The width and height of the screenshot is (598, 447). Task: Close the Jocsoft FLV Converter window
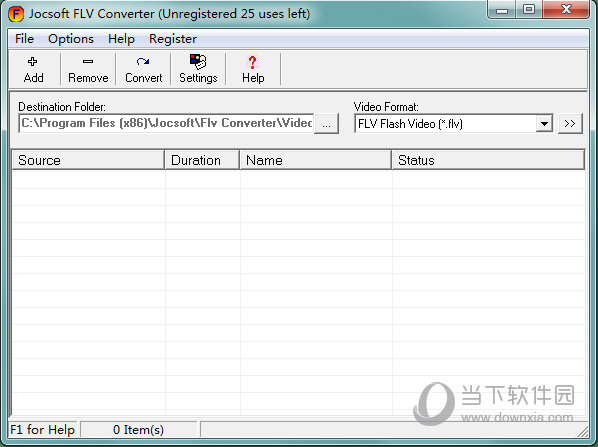click(x=566, y=9)
